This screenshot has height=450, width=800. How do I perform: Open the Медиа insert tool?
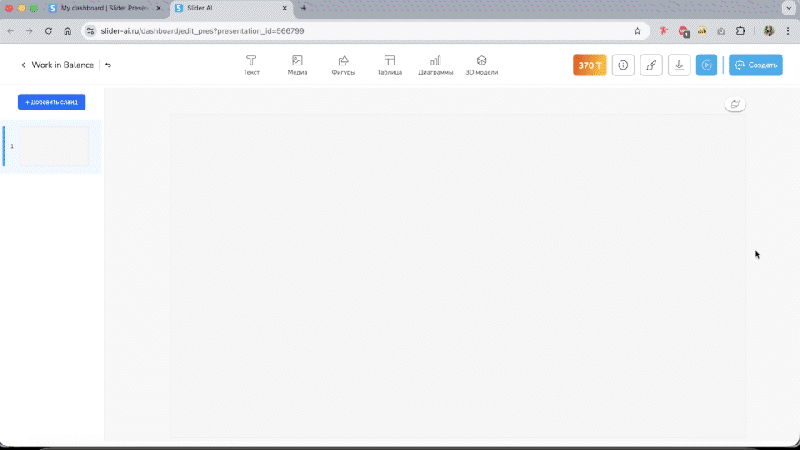point(297,65)
